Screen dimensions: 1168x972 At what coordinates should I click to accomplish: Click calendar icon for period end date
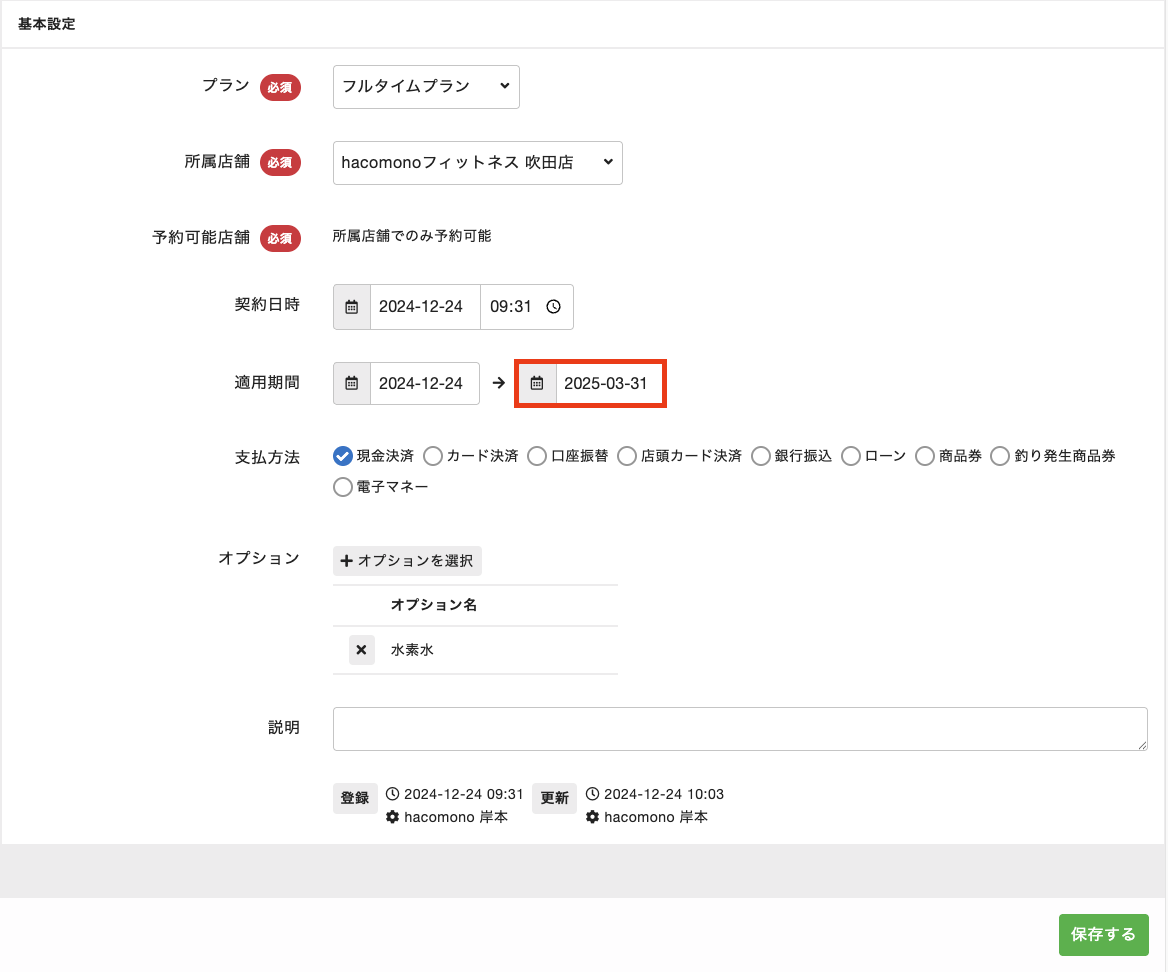(537, 383)
